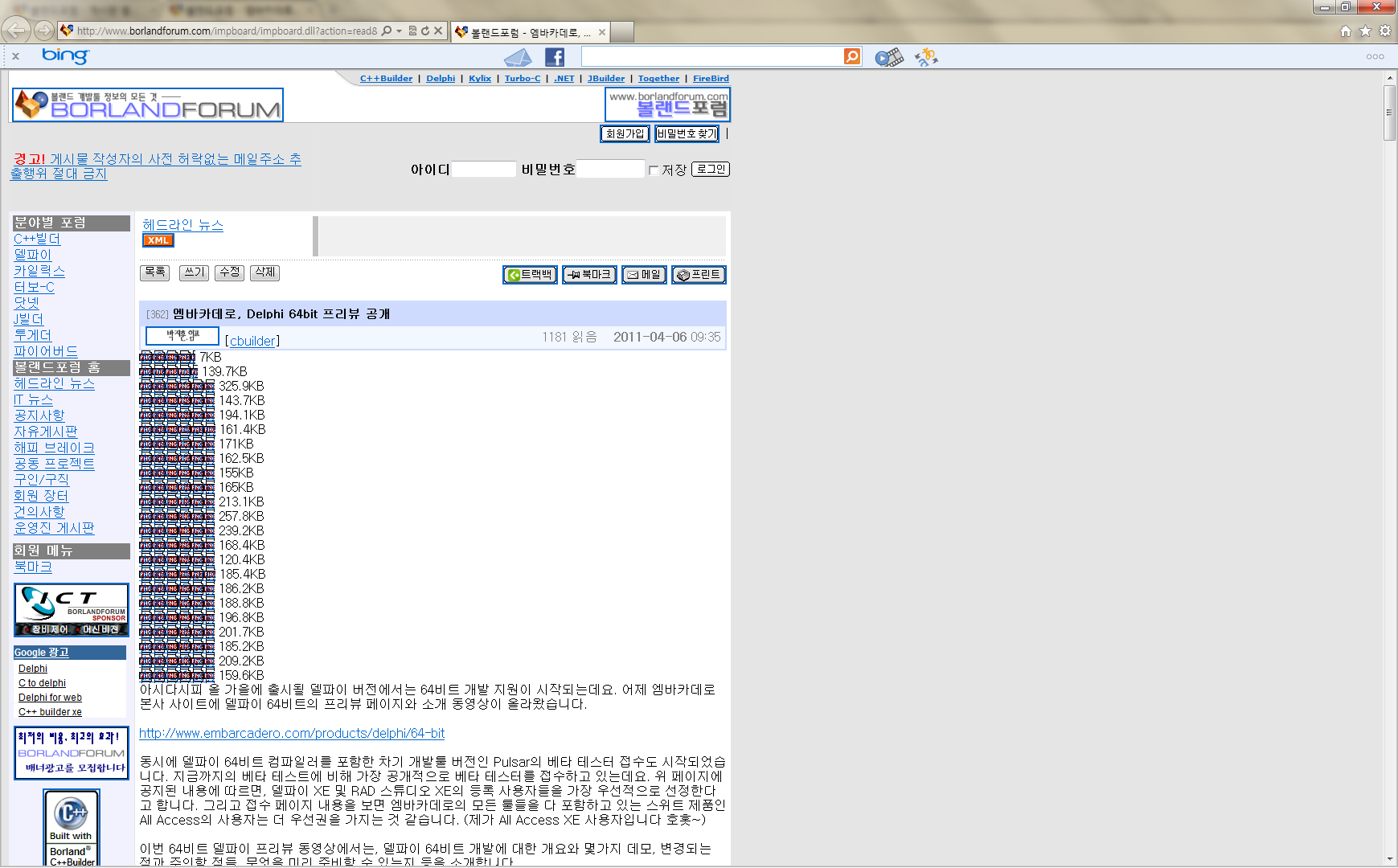Open the C++Builder top menu link
Image resolution: width=1398 pixels, height=868 pixels.
[386, 79]
